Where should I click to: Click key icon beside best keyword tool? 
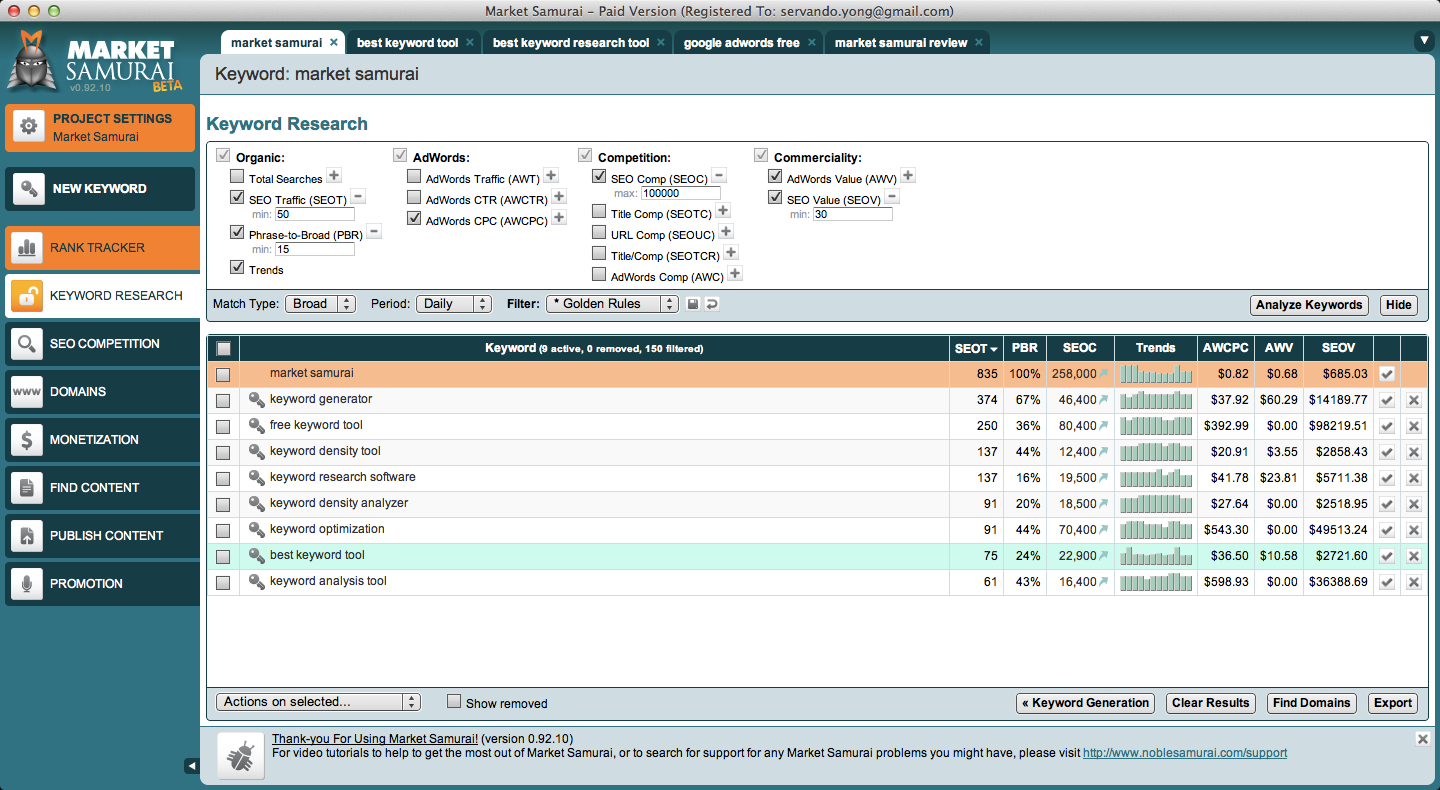(257, 555)
